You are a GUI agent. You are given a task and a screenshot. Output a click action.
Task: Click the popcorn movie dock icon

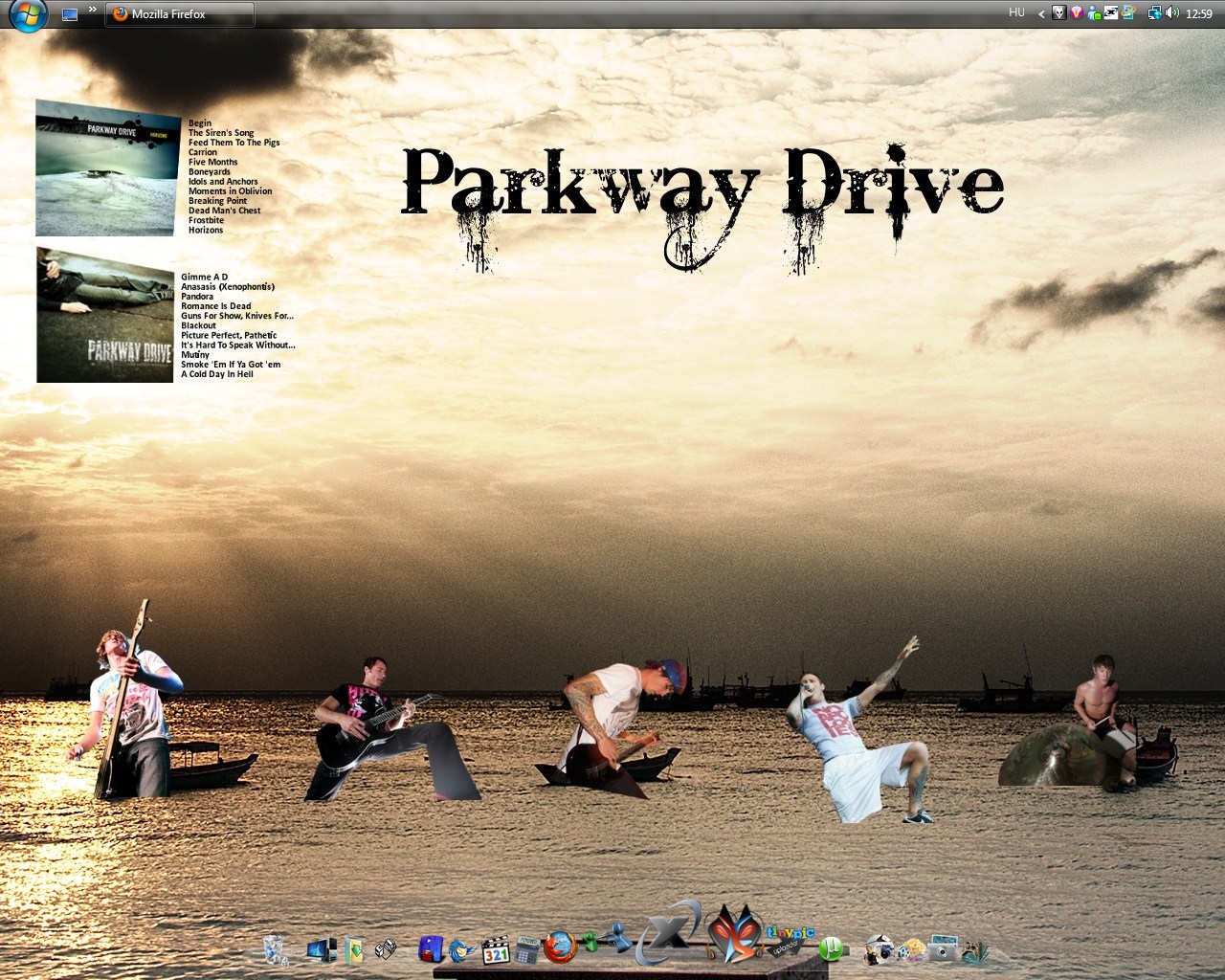[910, 949]
